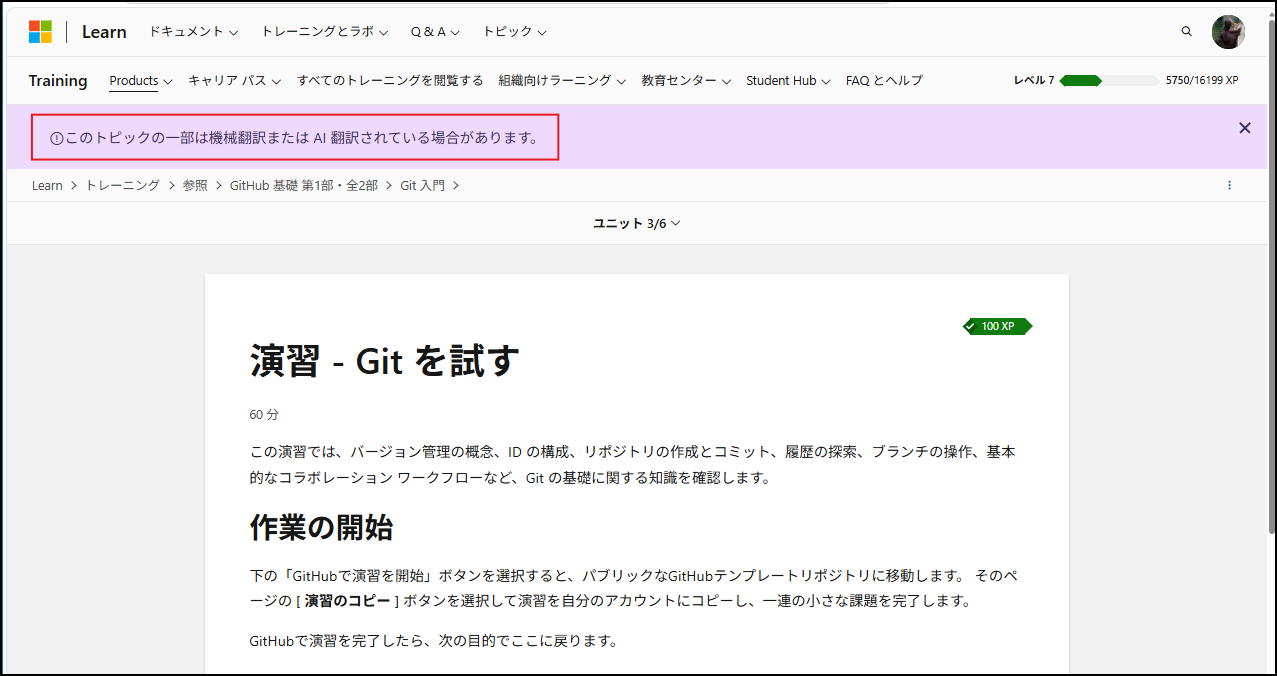Click the 60 分 duration text
Viewport: 1277px width, 676px height.
tap(264, 414)
